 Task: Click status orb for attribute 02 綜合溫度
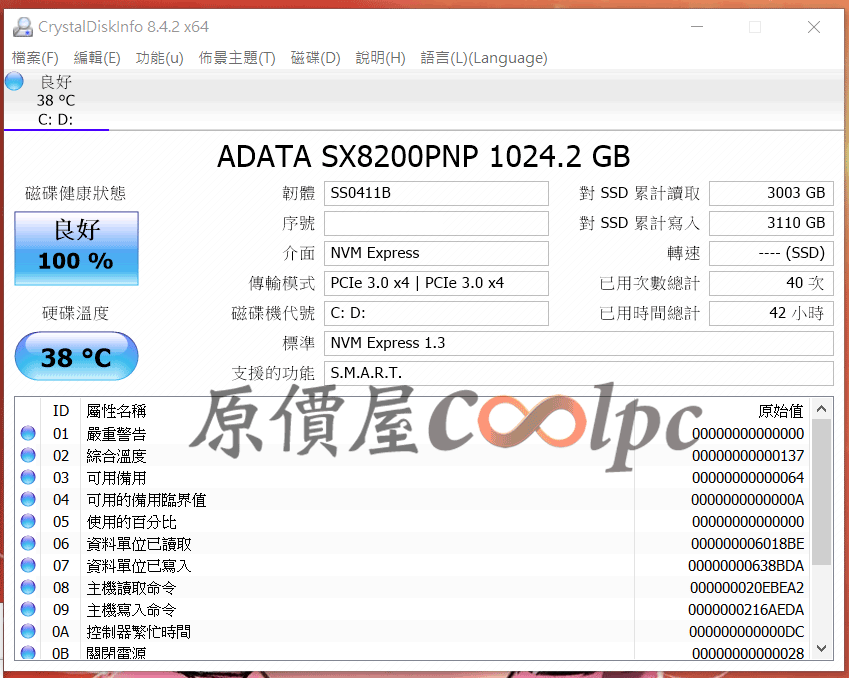point(28,455)
